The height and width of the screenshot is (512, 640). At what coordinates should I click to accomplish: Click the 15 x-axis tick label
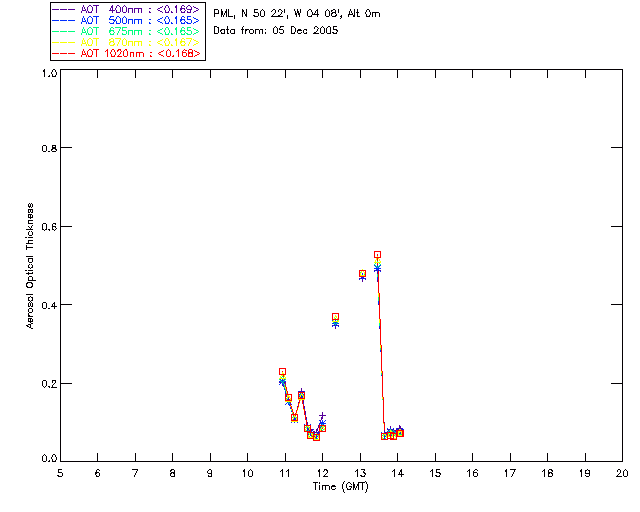435,473
